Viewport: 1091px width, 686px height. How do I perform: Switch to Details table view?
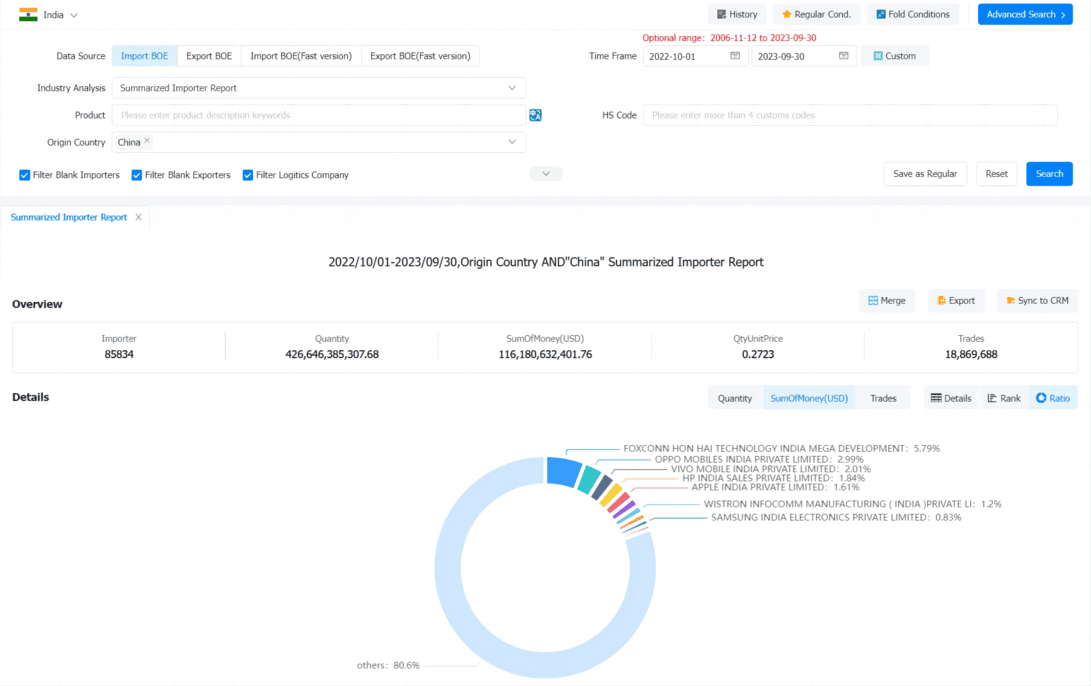click(951, 398)
